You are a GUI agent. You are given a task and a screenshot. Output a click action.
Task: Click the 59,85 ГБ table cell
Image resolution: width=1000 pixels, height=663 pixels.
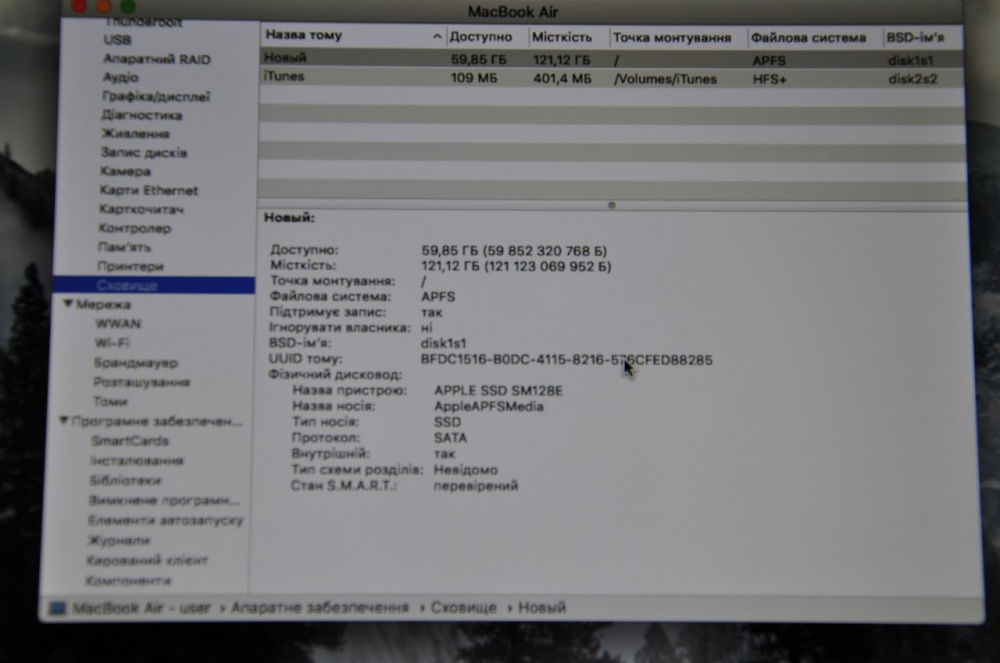(478, 60)
